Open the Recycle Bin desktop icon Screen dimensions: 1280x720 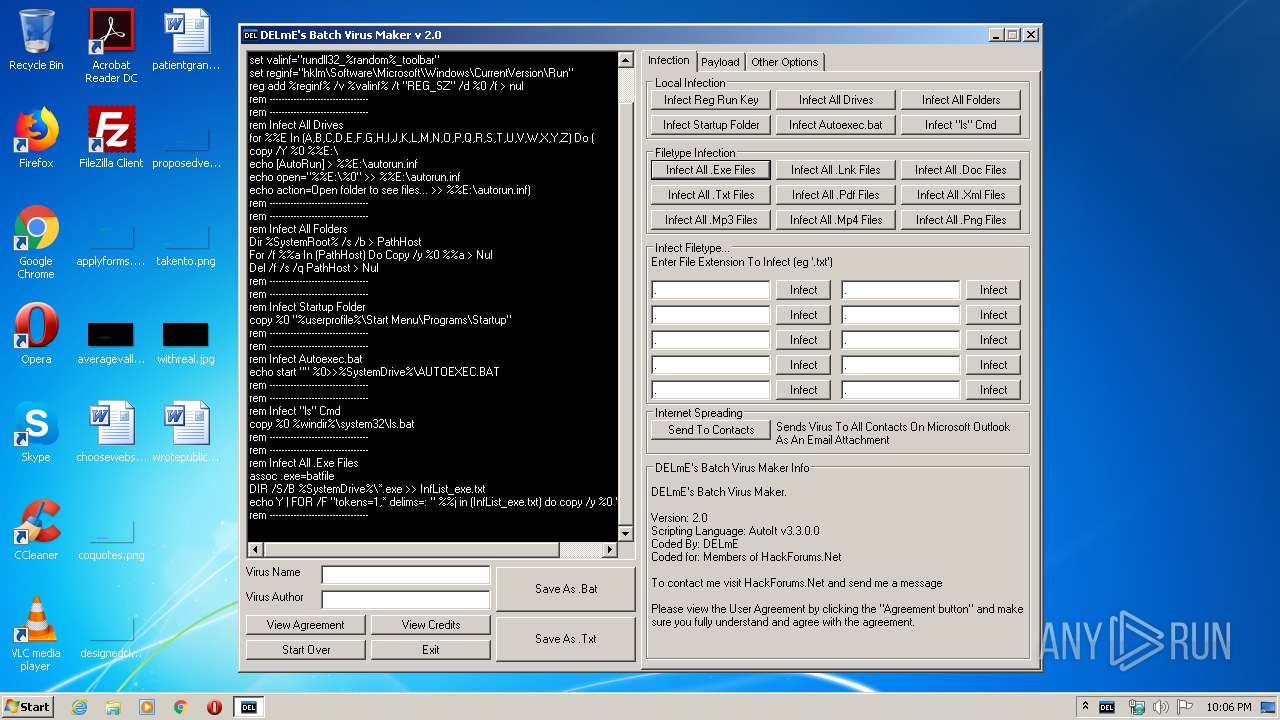(x=36, y=40)
